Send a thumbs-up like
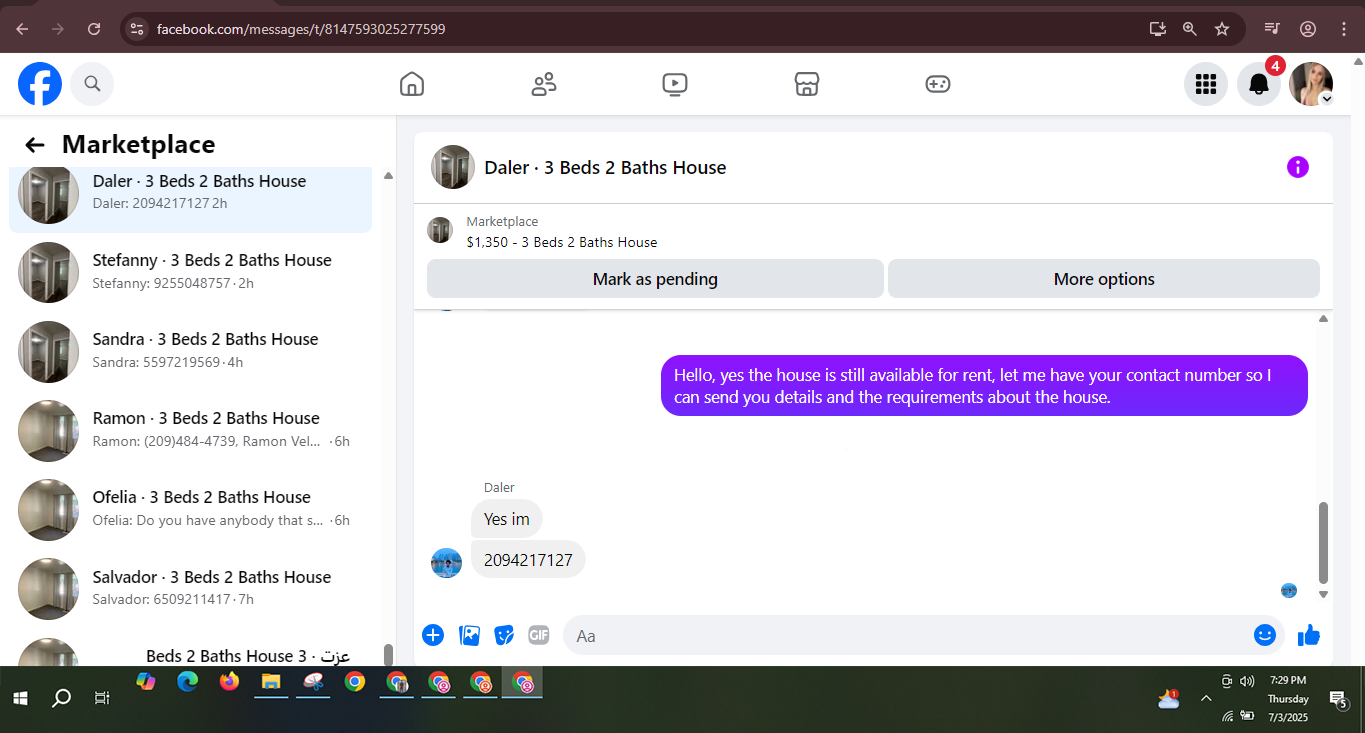Viewport: 1365px width, 733px height. point(1309,635)
